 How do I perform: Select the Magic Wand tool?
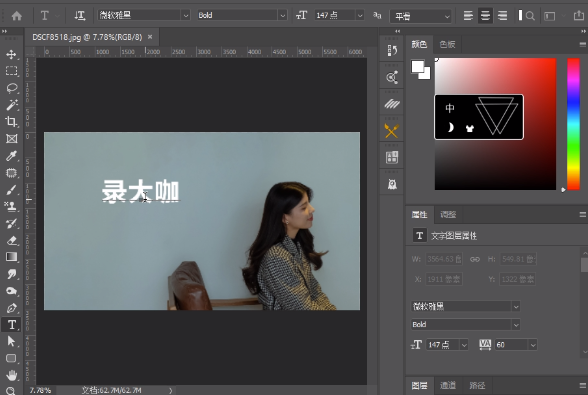click(11, 105)
